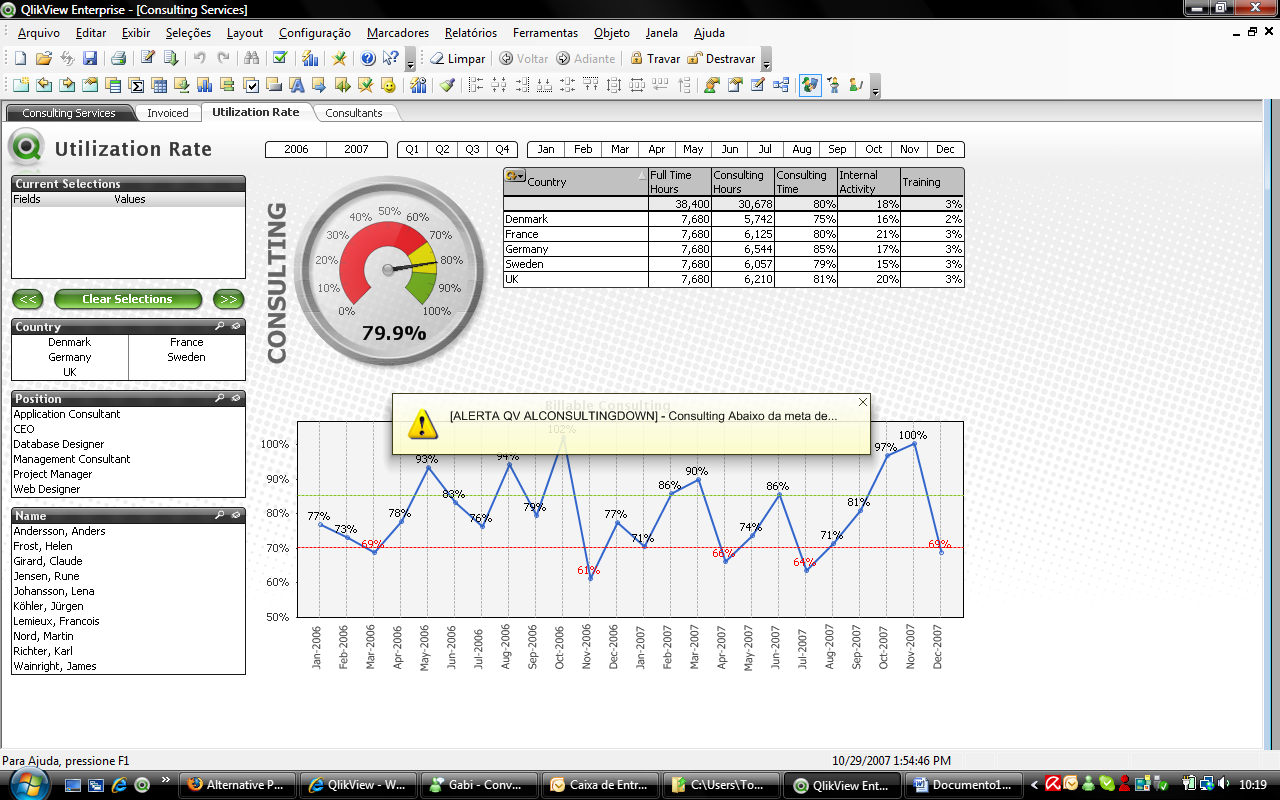This screenshot has height=800, width=1280.
Task: Click the back << selections button
Action: point(28,299)
